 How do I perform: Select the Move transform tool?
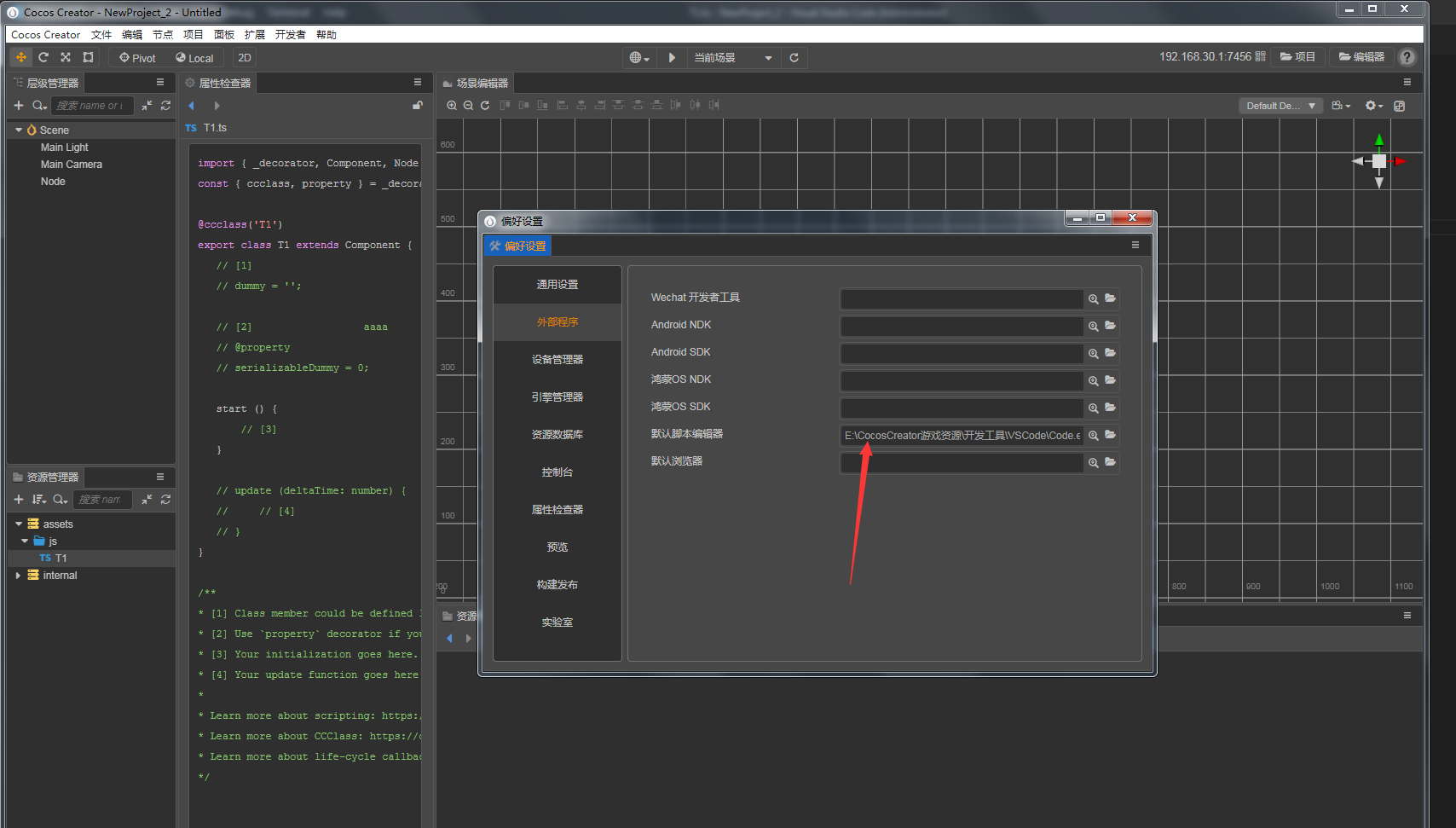tap(21, 57)
